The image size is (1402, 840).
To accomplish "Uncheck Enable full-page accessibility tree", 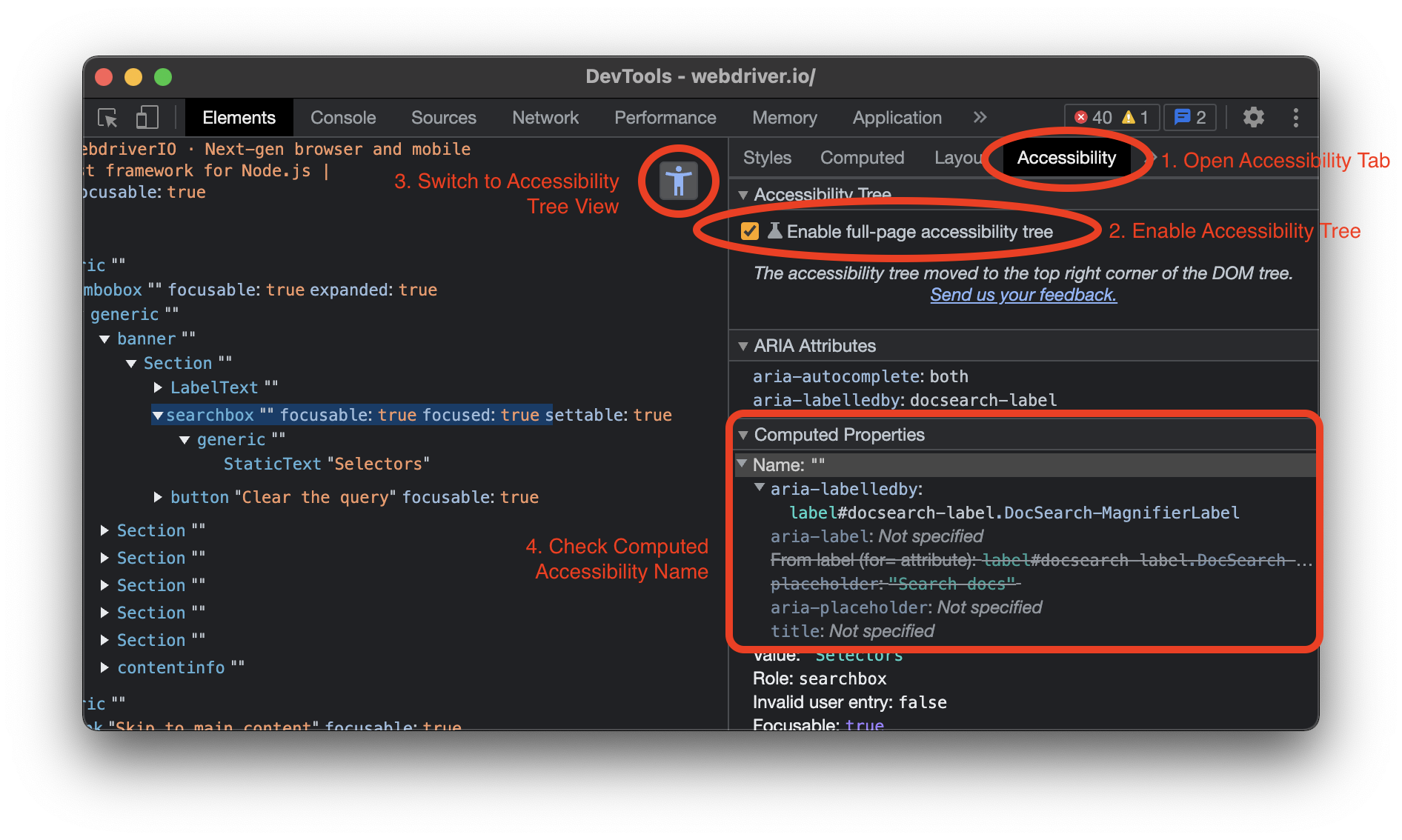I will coord(750,231).
